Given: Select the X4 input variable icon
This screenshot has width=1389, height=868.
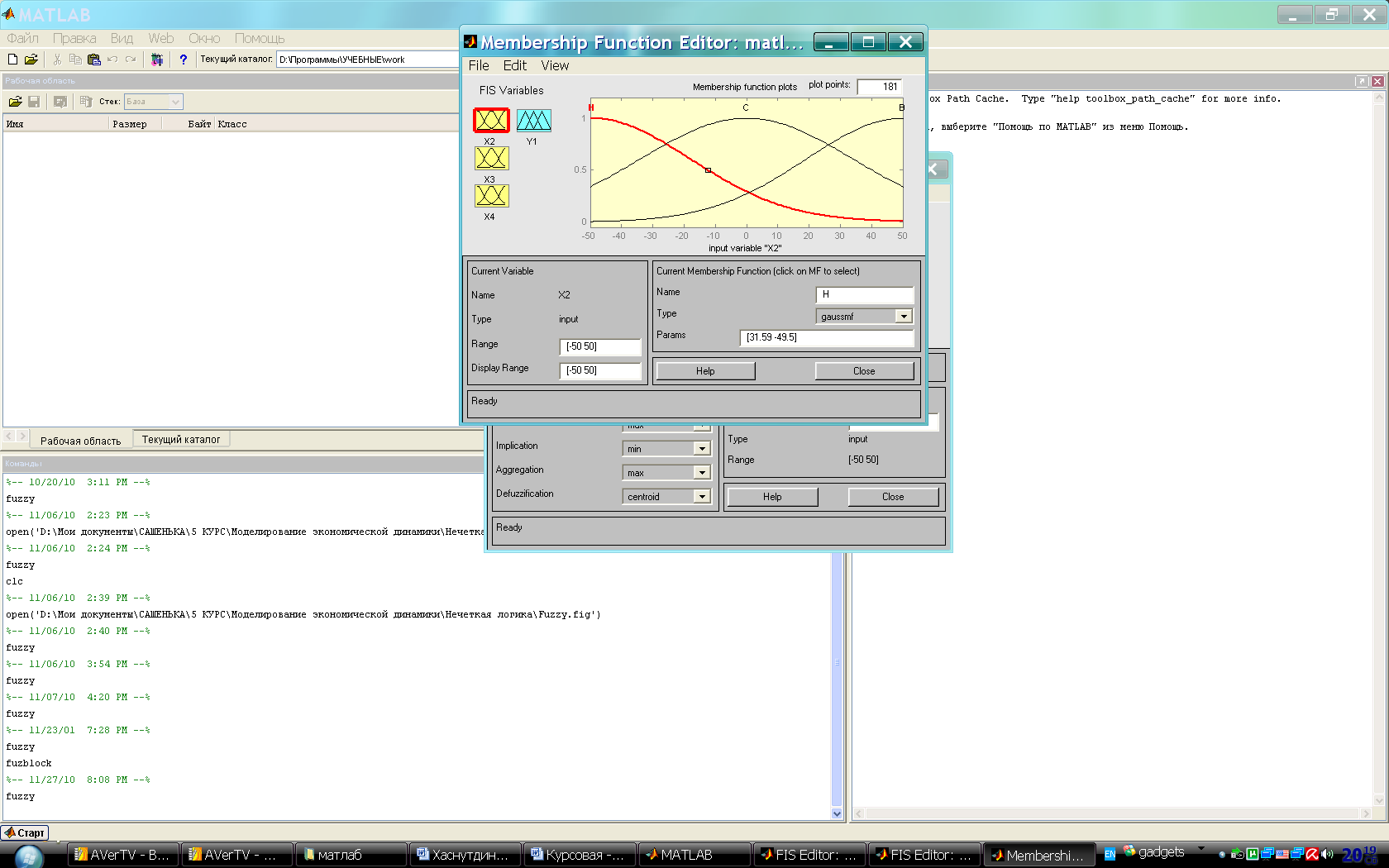Looking at the screenshot, I should 491,195.
